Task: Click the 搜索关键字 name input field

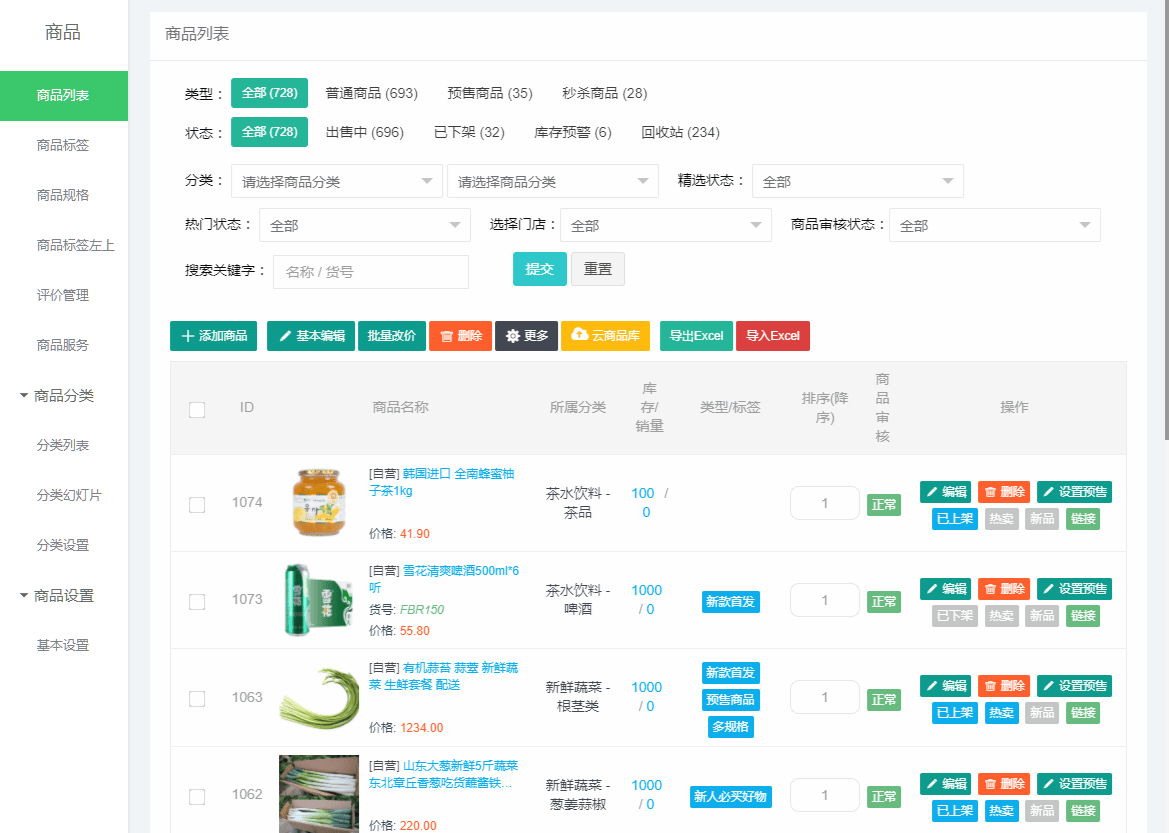Action: coord(370,272)
